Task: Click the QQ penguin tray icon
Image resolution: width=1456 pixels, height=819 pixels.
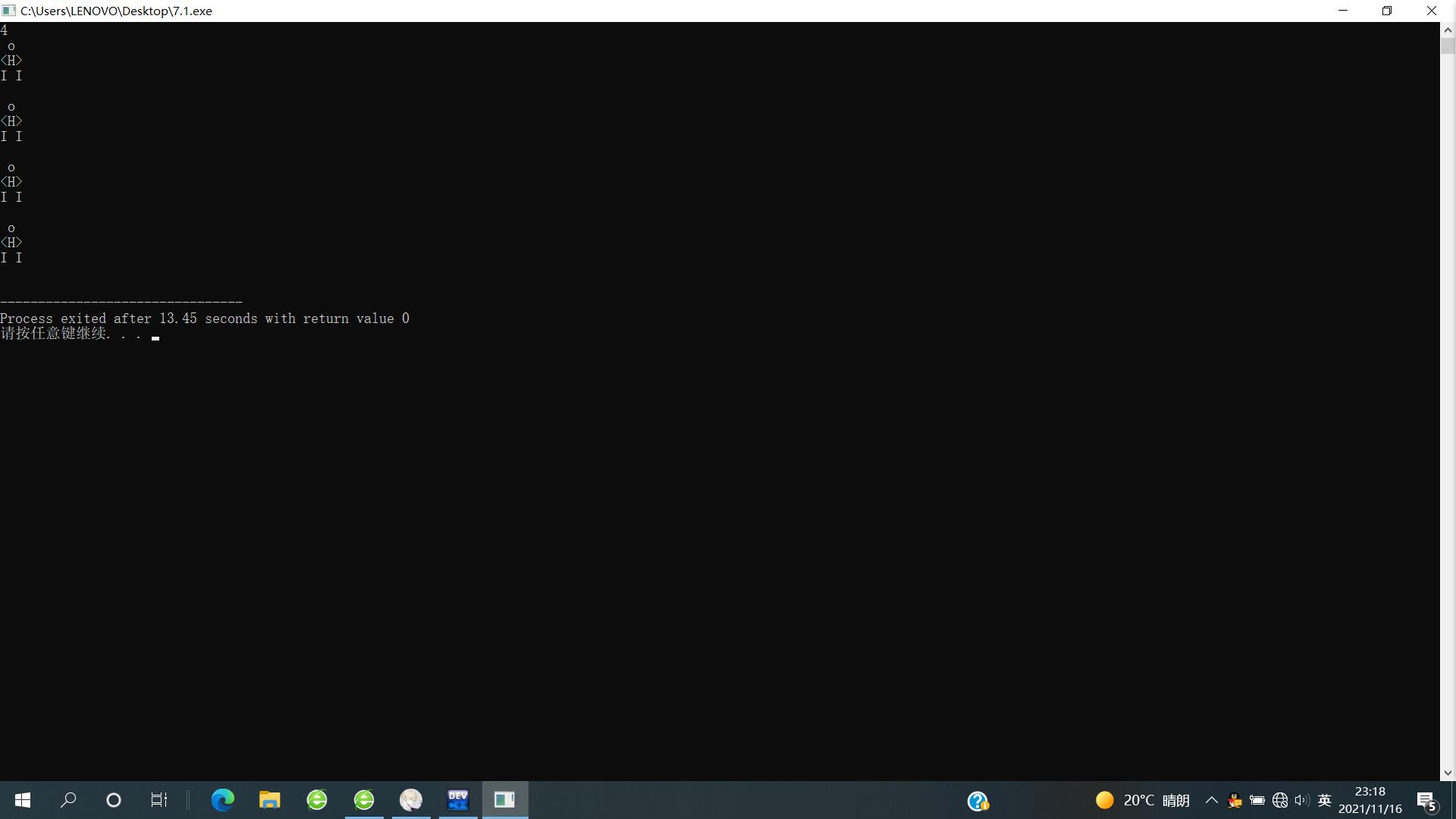Action: 1235,801
